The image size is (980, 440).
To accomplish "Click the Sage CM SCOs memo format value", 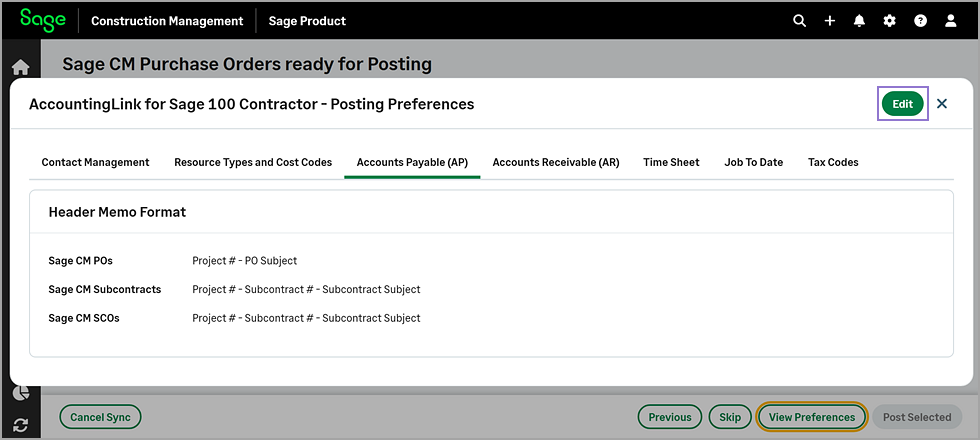I will click(306, 318).
